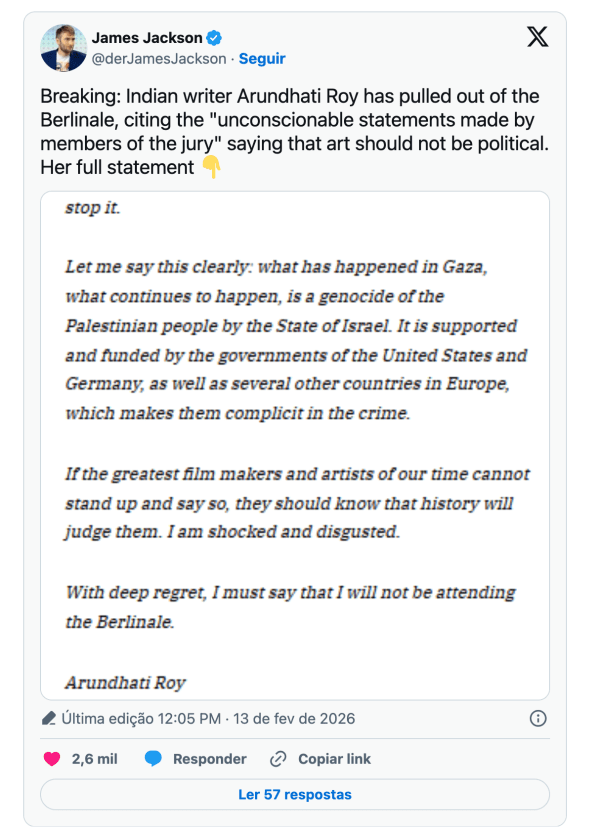The height and width of the screenshot is (829, 600).
Task: Open Arundhati Roy's statement image
Action: pos(295,445)
